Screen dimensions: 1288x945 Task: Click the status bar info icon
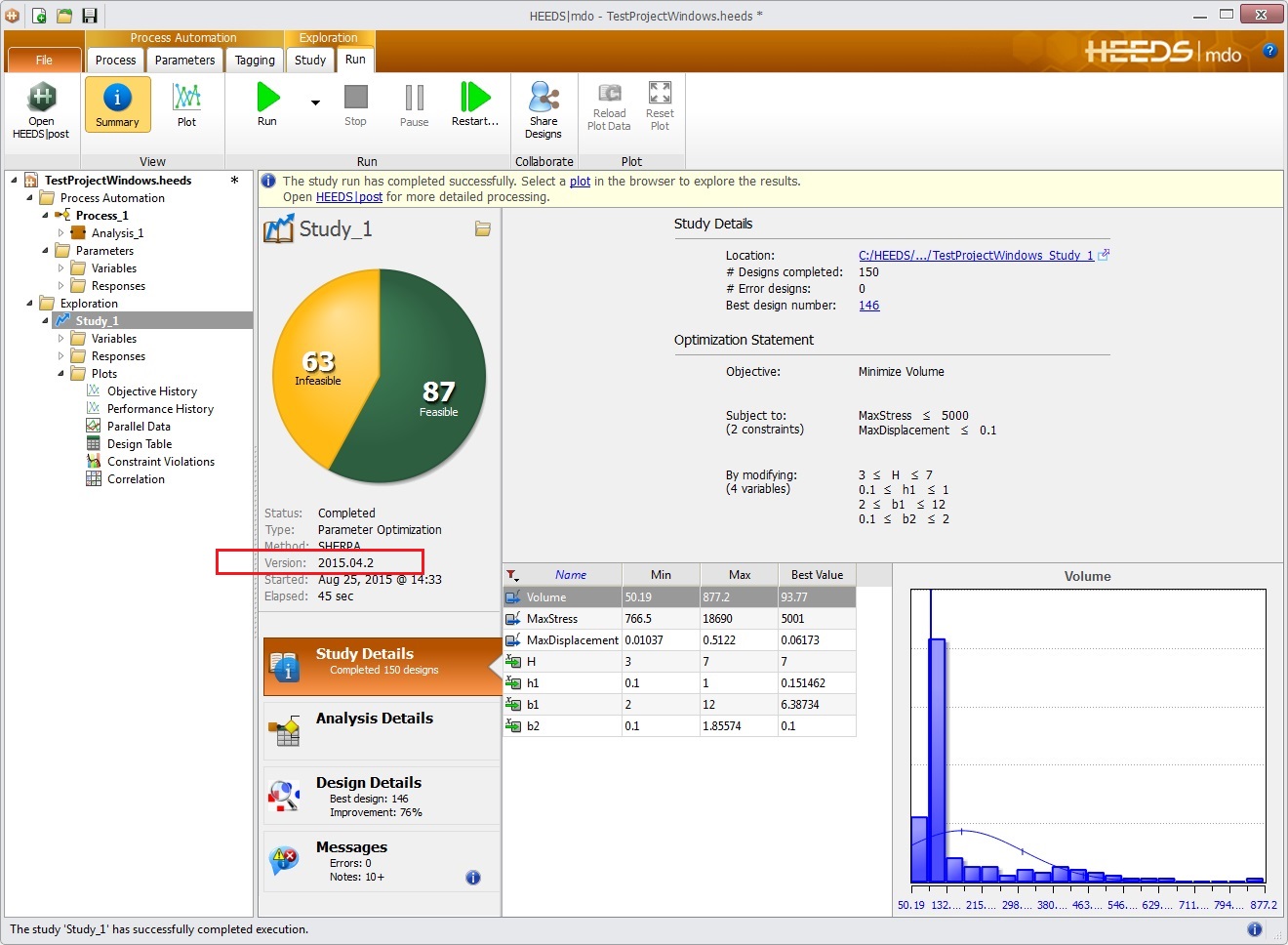1255,929
